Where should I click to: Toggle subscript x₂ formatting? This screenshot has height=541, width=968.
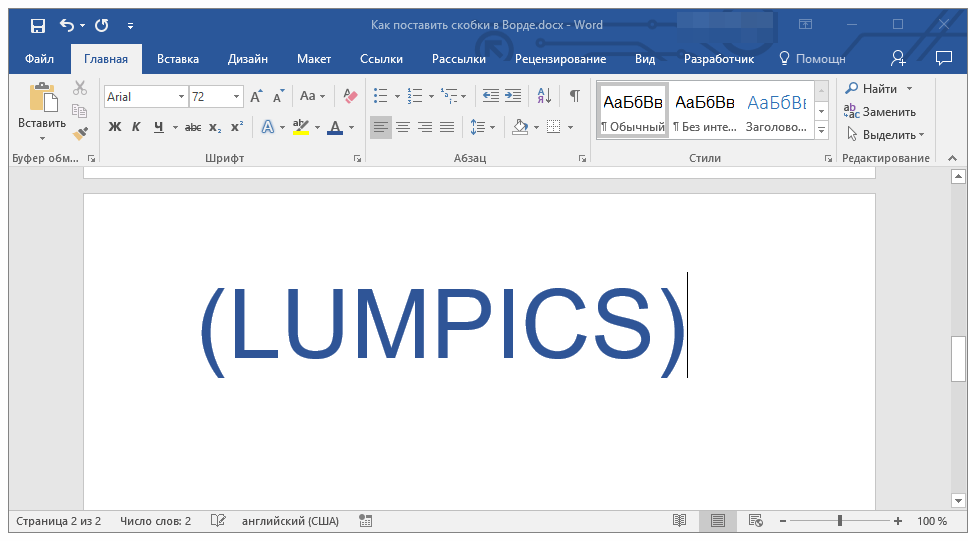215,127
